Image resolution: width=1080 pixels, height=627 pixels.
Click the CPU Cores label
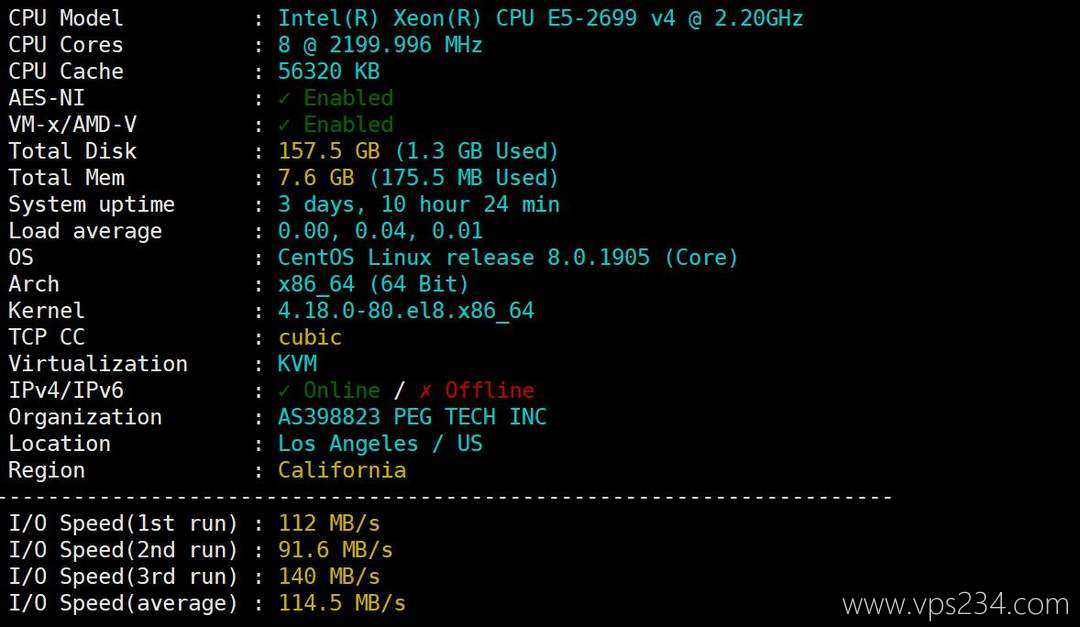click(65, 45)
